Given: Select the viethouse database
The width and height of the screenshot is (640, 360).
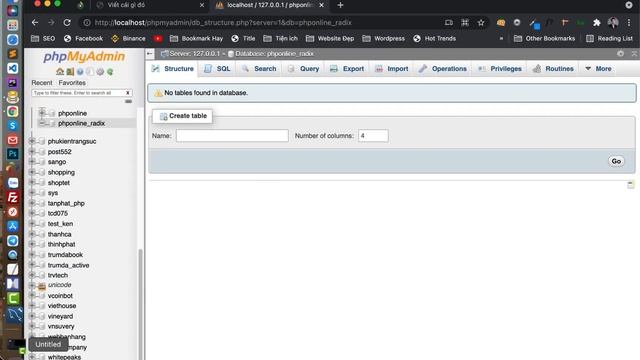Looking at the screenshot, I should (62, 306).
